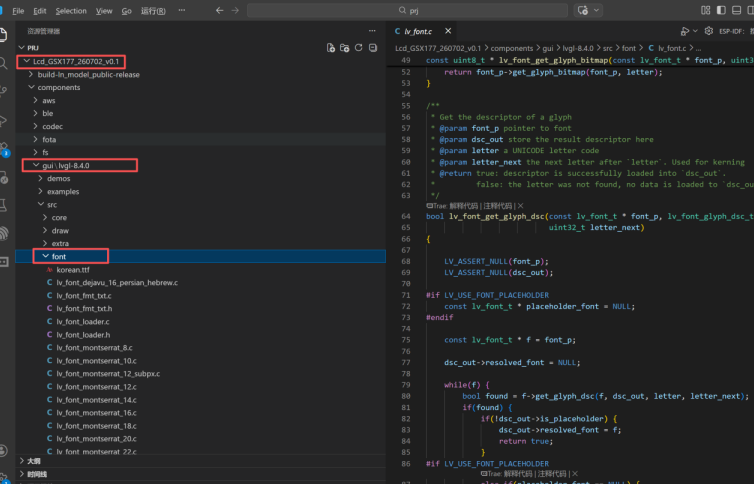Run the current file icon
The height and width of the screenshot is (484, 754).
[x=684, y=31]
